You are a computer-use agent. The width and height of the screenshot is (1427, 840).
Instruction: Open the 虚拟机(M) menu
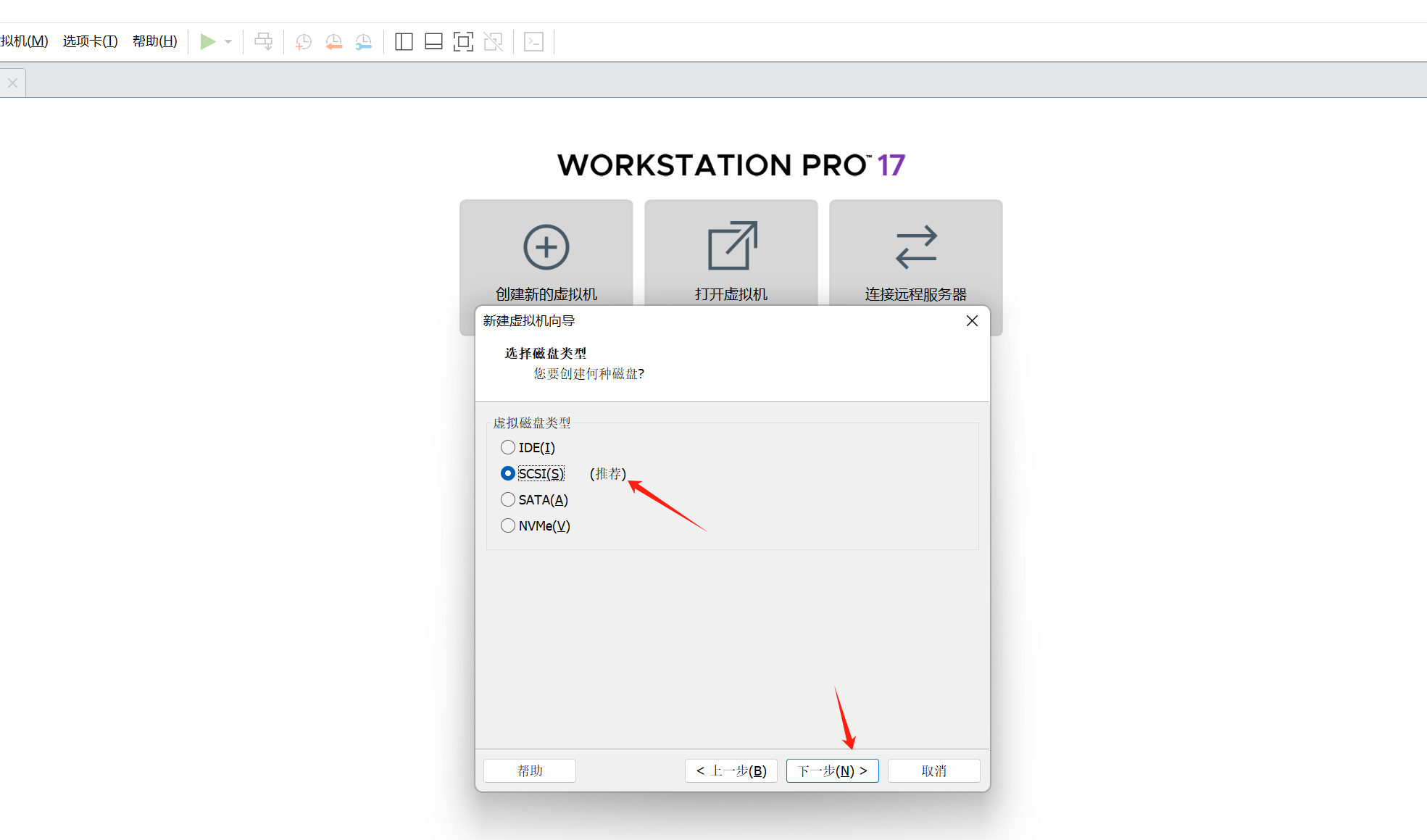[24, 41]
